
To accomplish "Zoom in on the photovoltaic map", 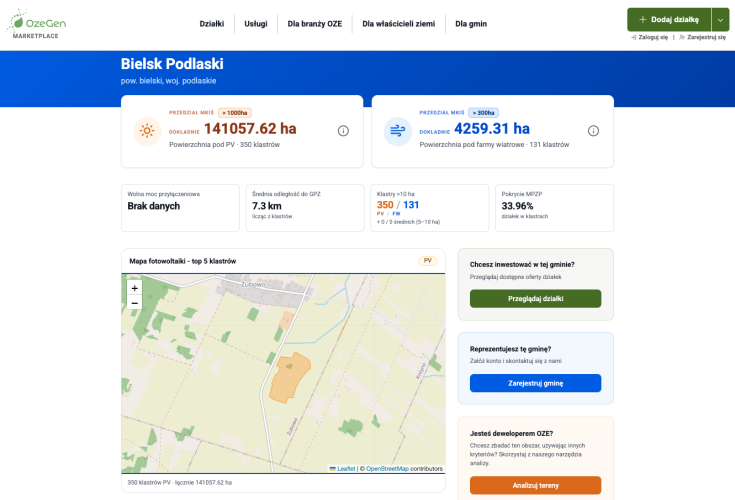I will click(135, 288).
